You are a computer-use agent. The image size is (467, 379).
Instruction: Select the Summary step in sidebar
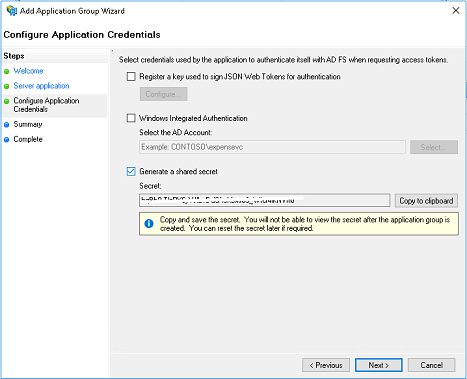pos(28,124)
